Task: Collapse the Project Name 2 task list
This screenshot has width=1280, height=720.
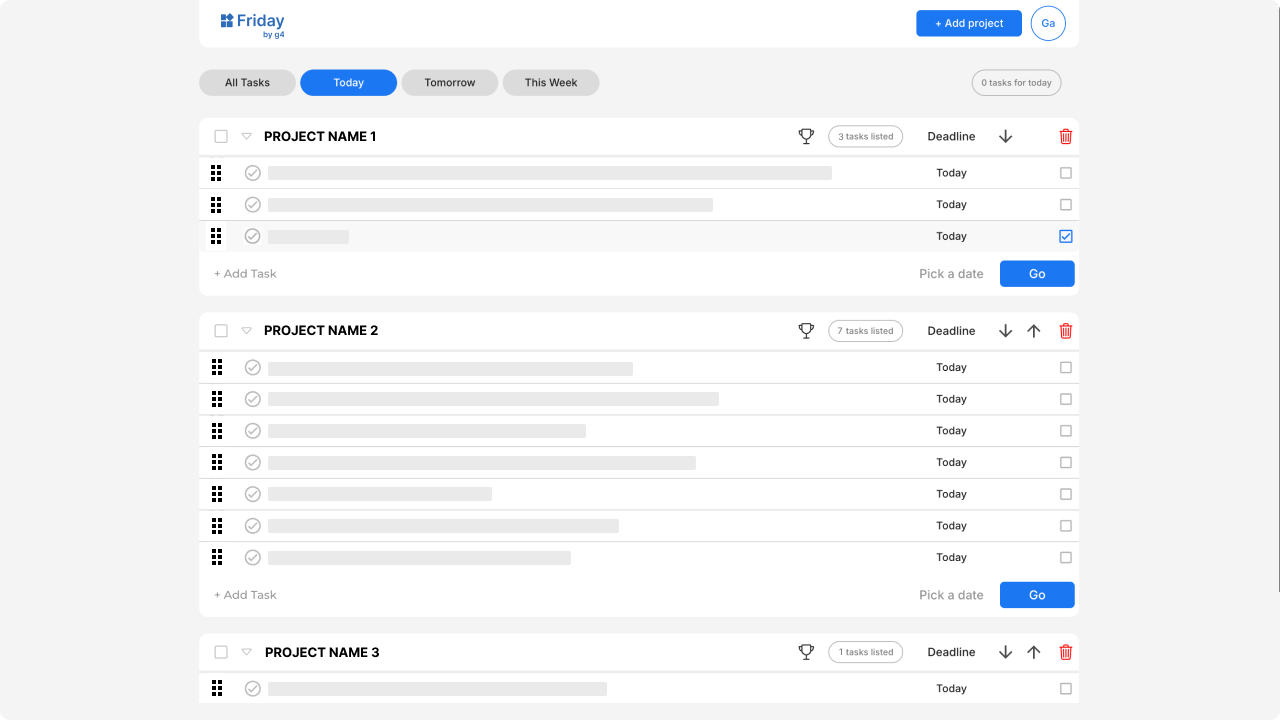Action: [247, 331]
